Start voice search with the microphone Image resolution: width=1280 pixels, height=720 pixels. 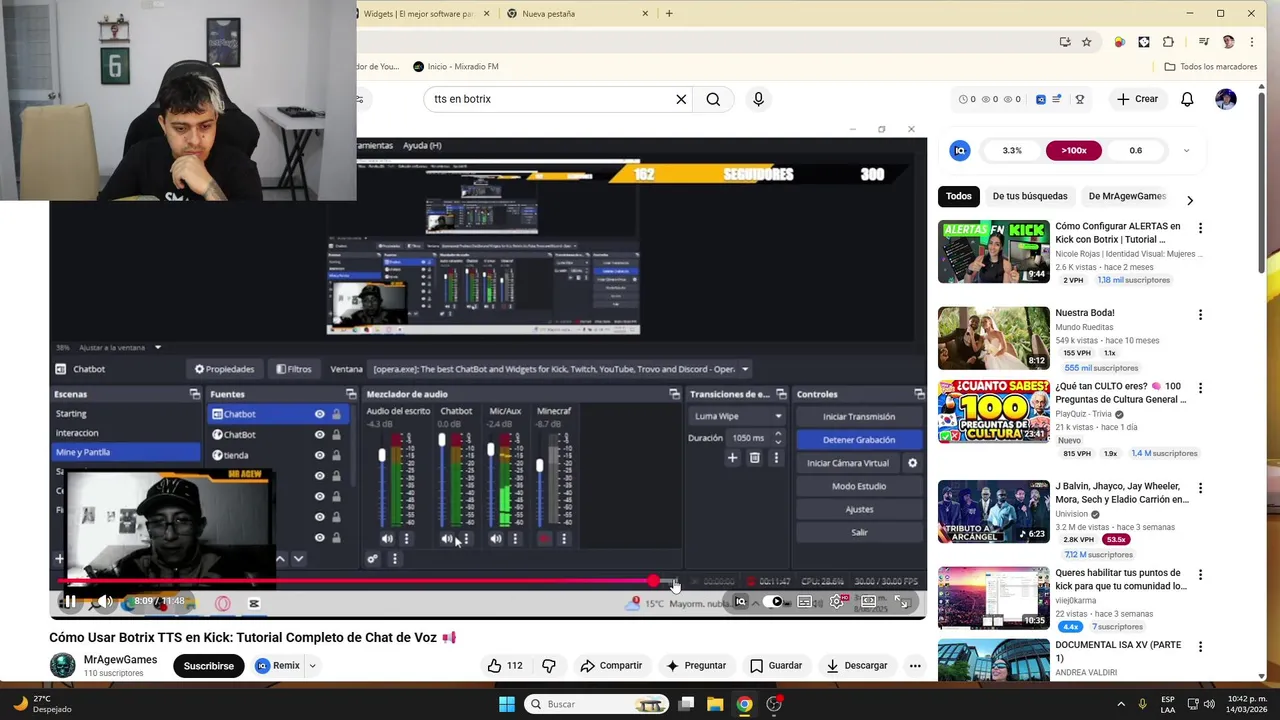758,99
